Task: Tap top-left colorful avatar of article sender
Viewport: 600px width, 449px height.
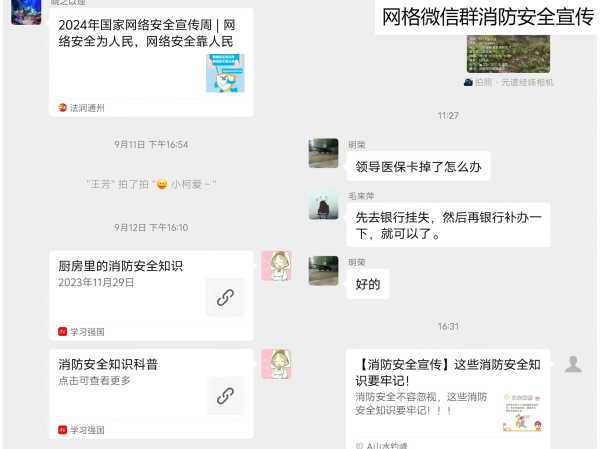Action: (x=26, y=12)
